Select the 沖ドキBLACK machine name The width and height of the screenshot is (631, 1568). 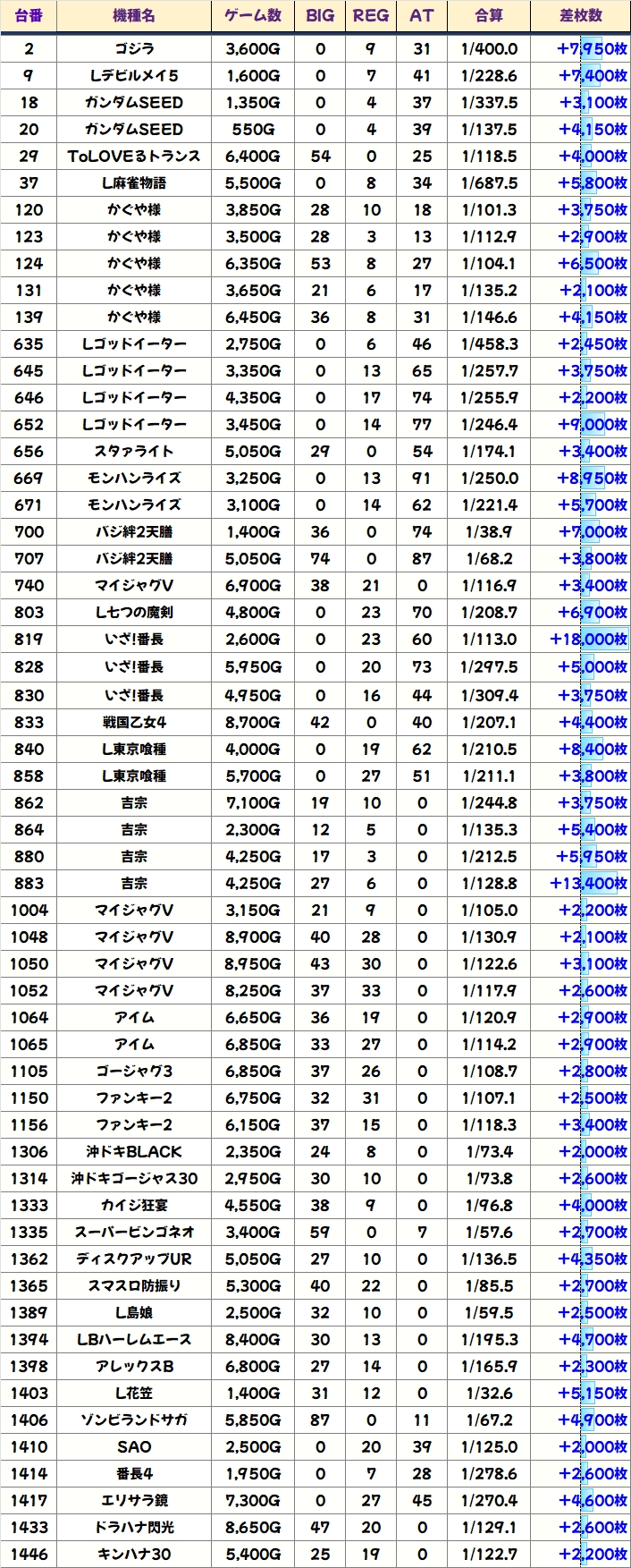coord(134,1152)
